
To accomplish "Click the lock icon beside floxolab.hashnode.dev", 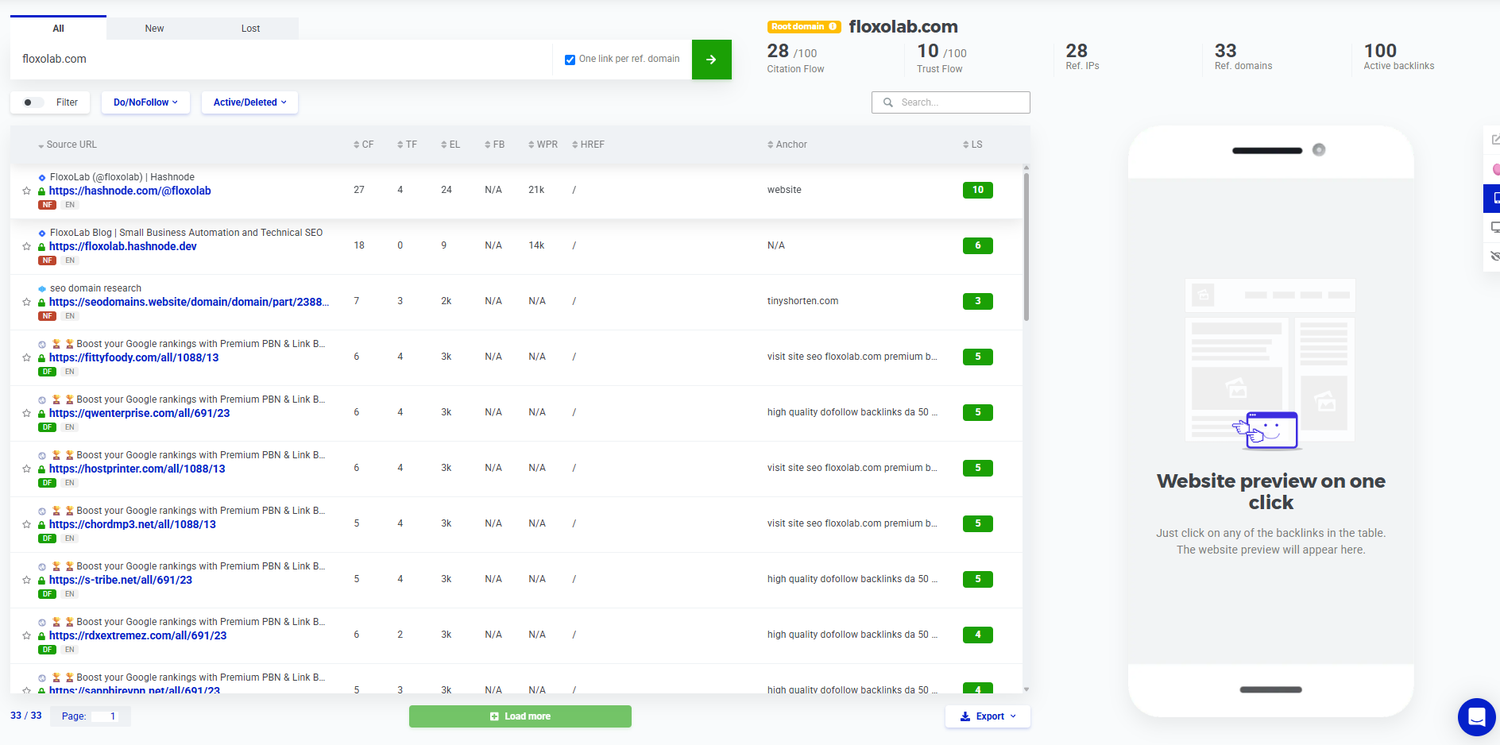I will (42, 247).
